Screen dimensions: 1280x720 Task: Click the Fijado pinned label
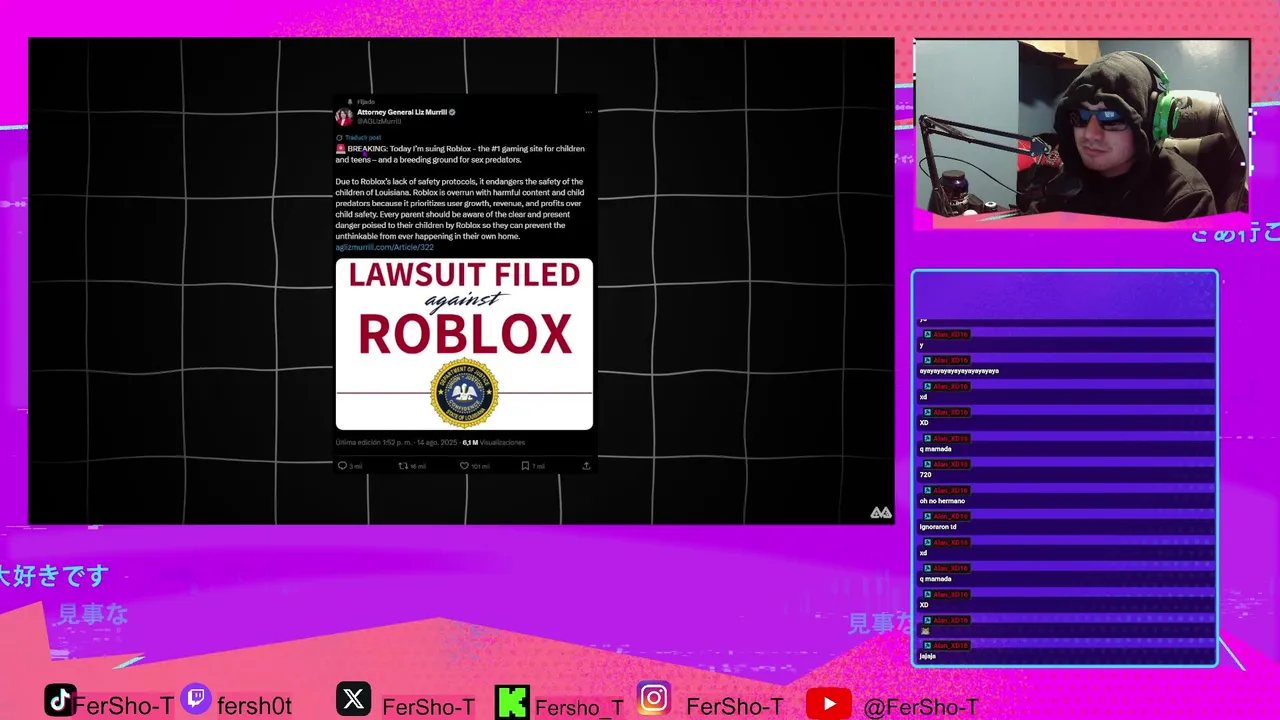pyautogui.click(x=366, y=102)
